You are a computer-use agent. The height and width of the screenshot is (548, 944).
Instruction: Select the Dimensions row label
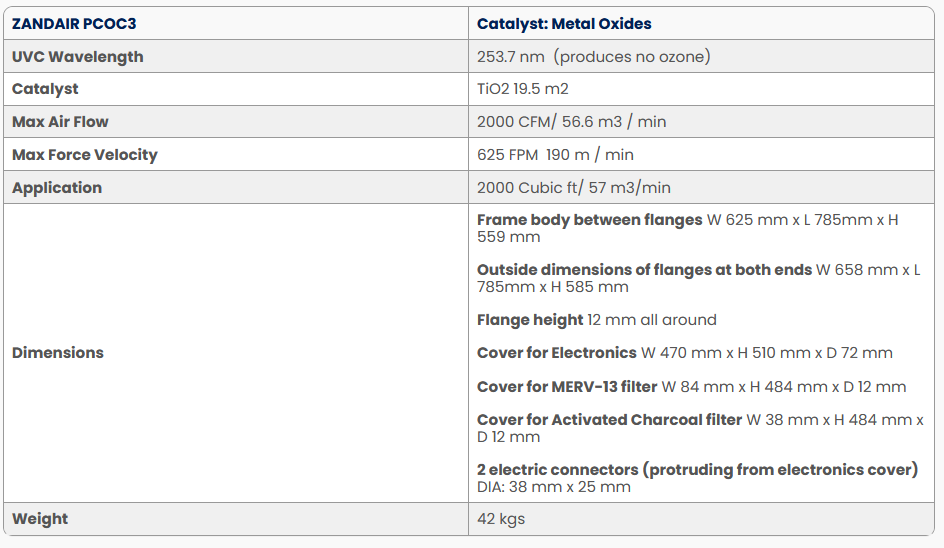[x=57, y=353]
